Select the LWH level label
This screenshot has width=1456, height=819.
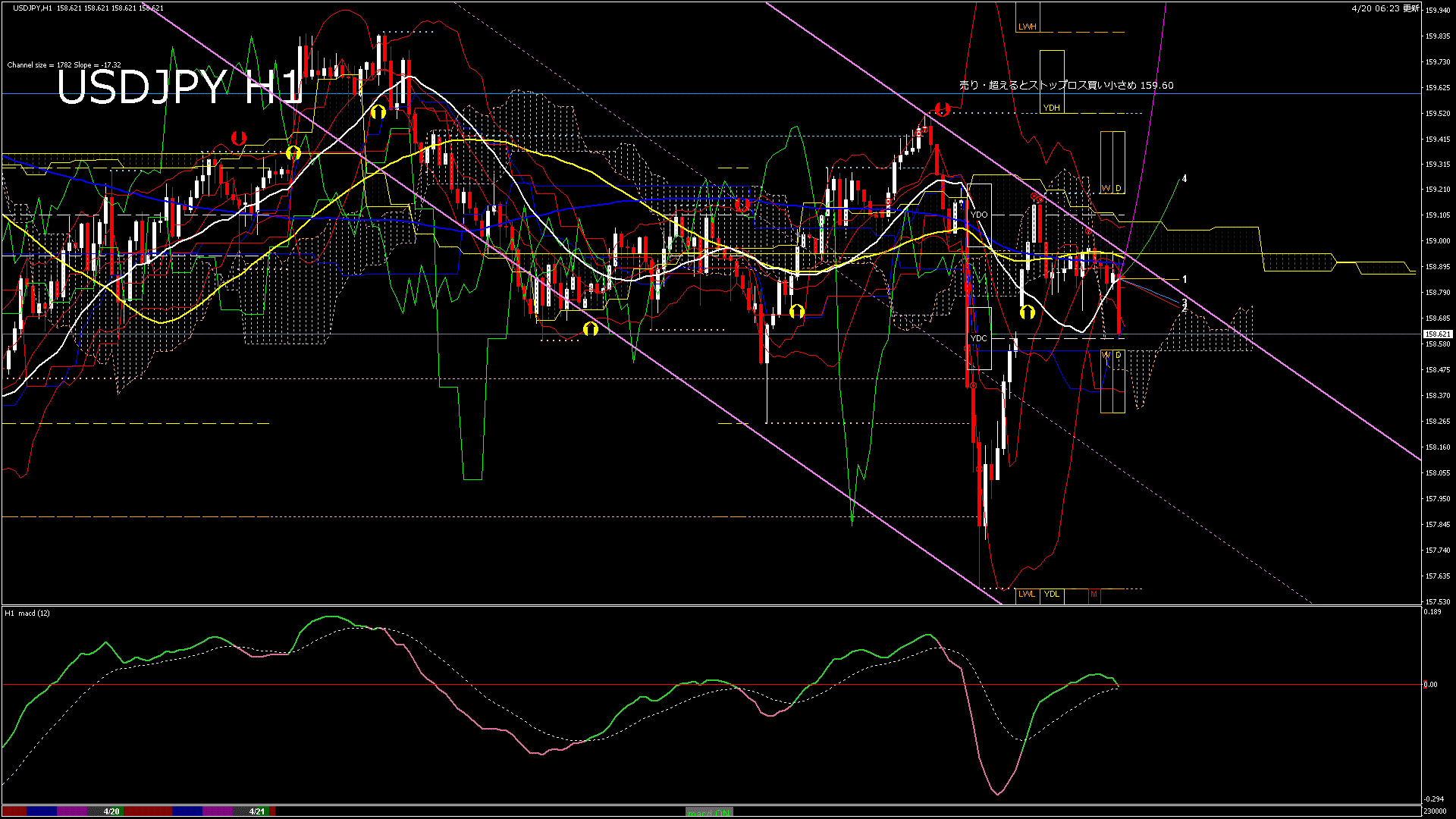coord(1027,27)
